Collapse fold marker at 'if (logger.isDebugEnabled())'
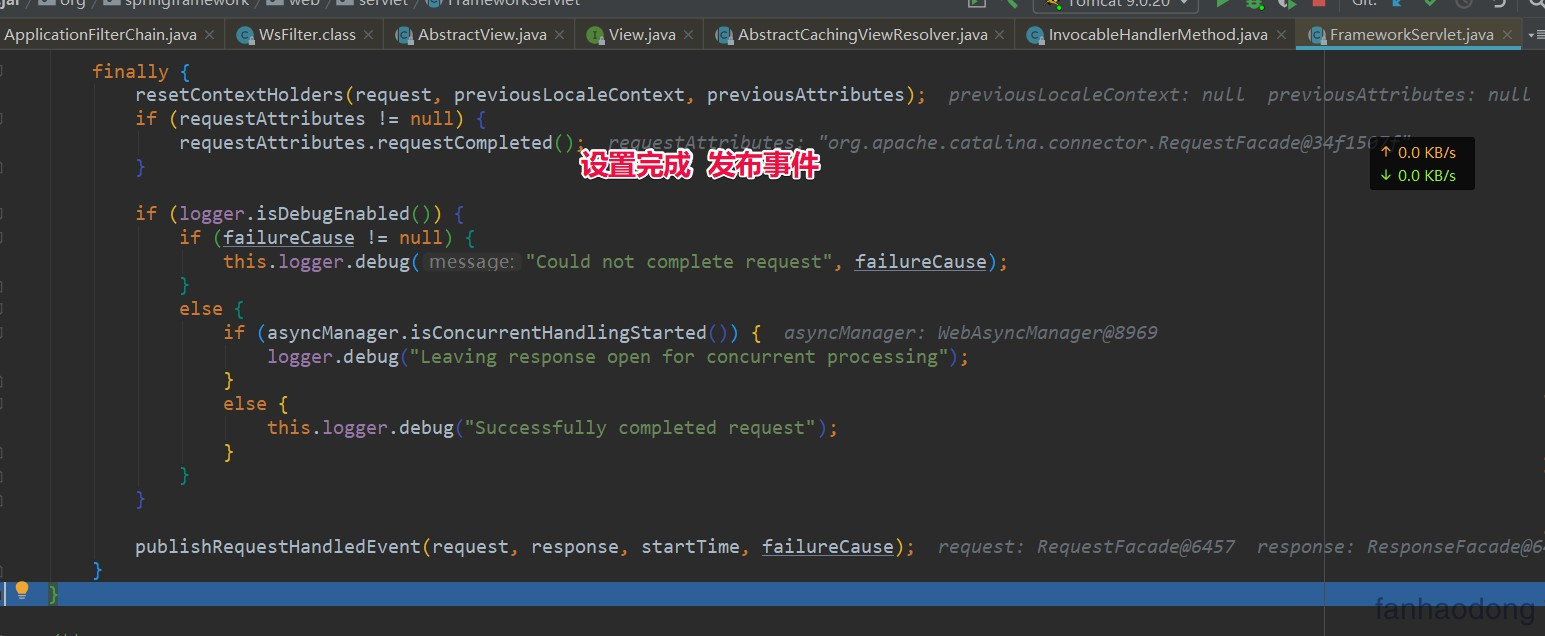Screen dimensions: 1545x636 3,214
